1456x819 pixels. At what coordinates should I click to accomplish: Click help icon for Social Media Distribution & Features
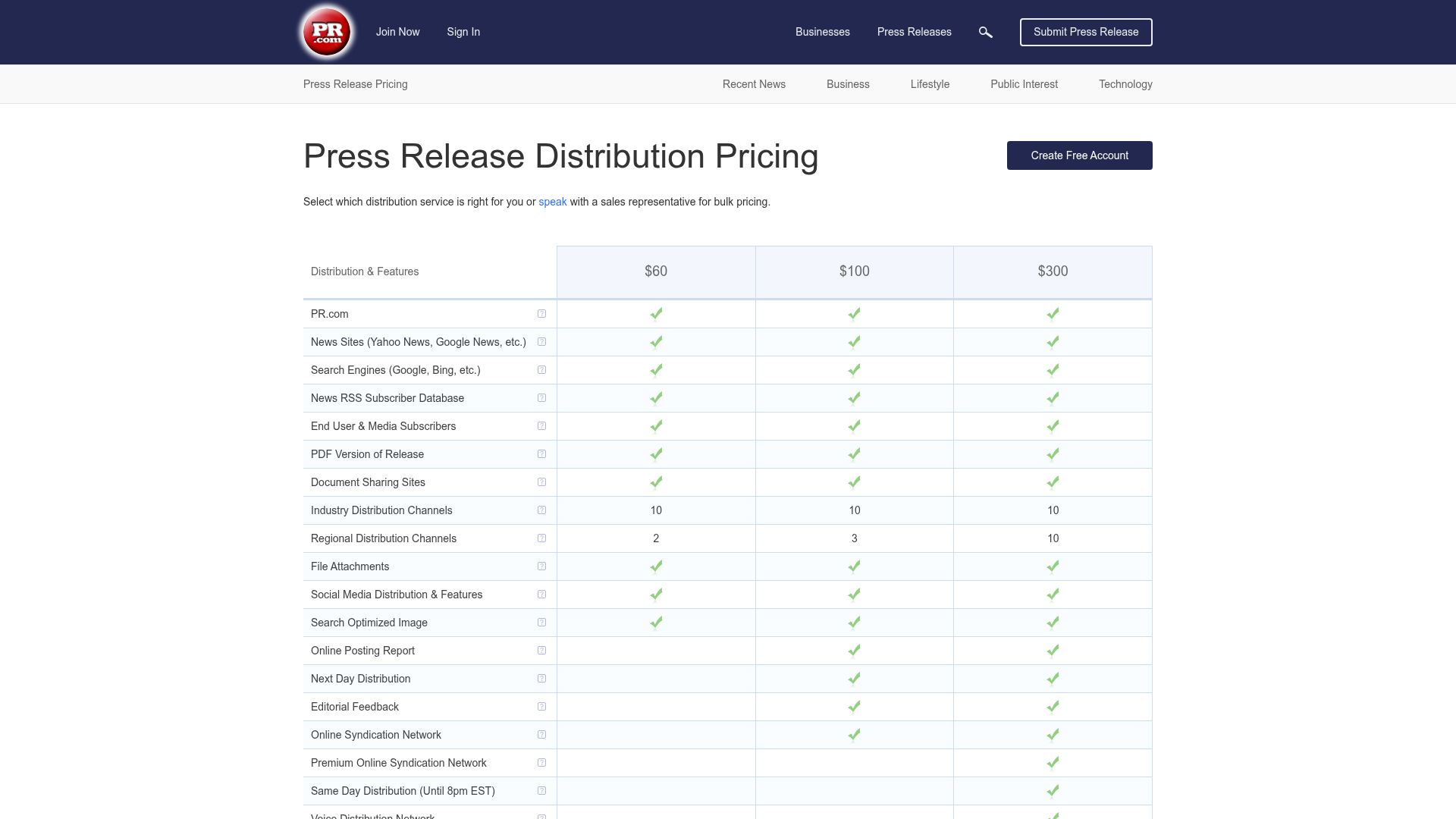541,595
